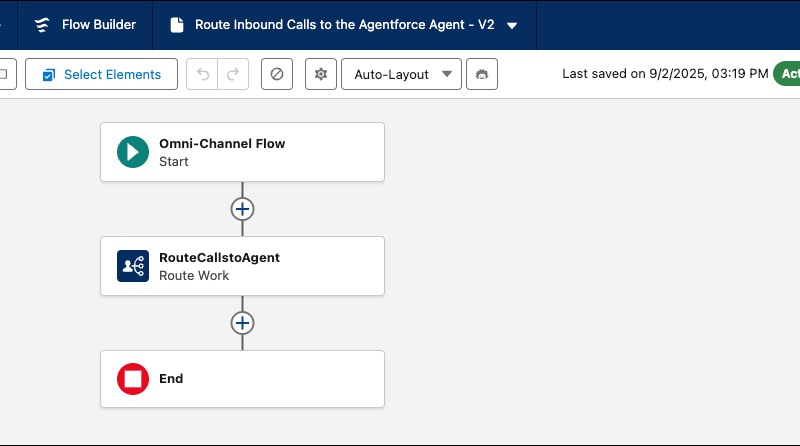Screen dimensions: 800x446
Task: Click the Undo arrow button
Action: click(x=203, y=75)
